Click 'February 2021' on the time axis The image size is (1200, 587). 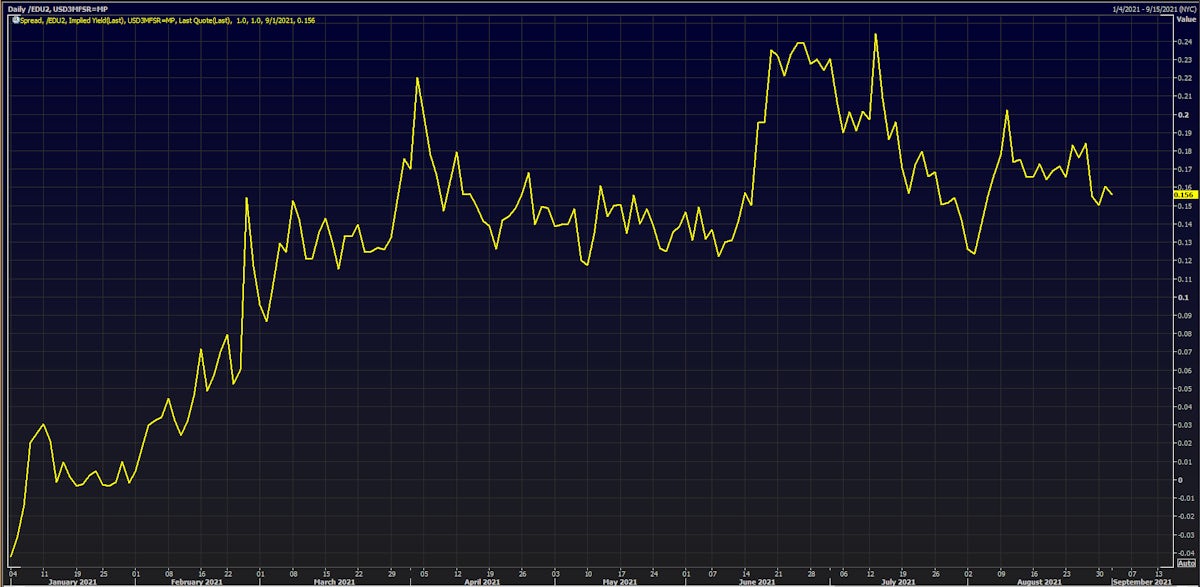[x=198, y=581]
